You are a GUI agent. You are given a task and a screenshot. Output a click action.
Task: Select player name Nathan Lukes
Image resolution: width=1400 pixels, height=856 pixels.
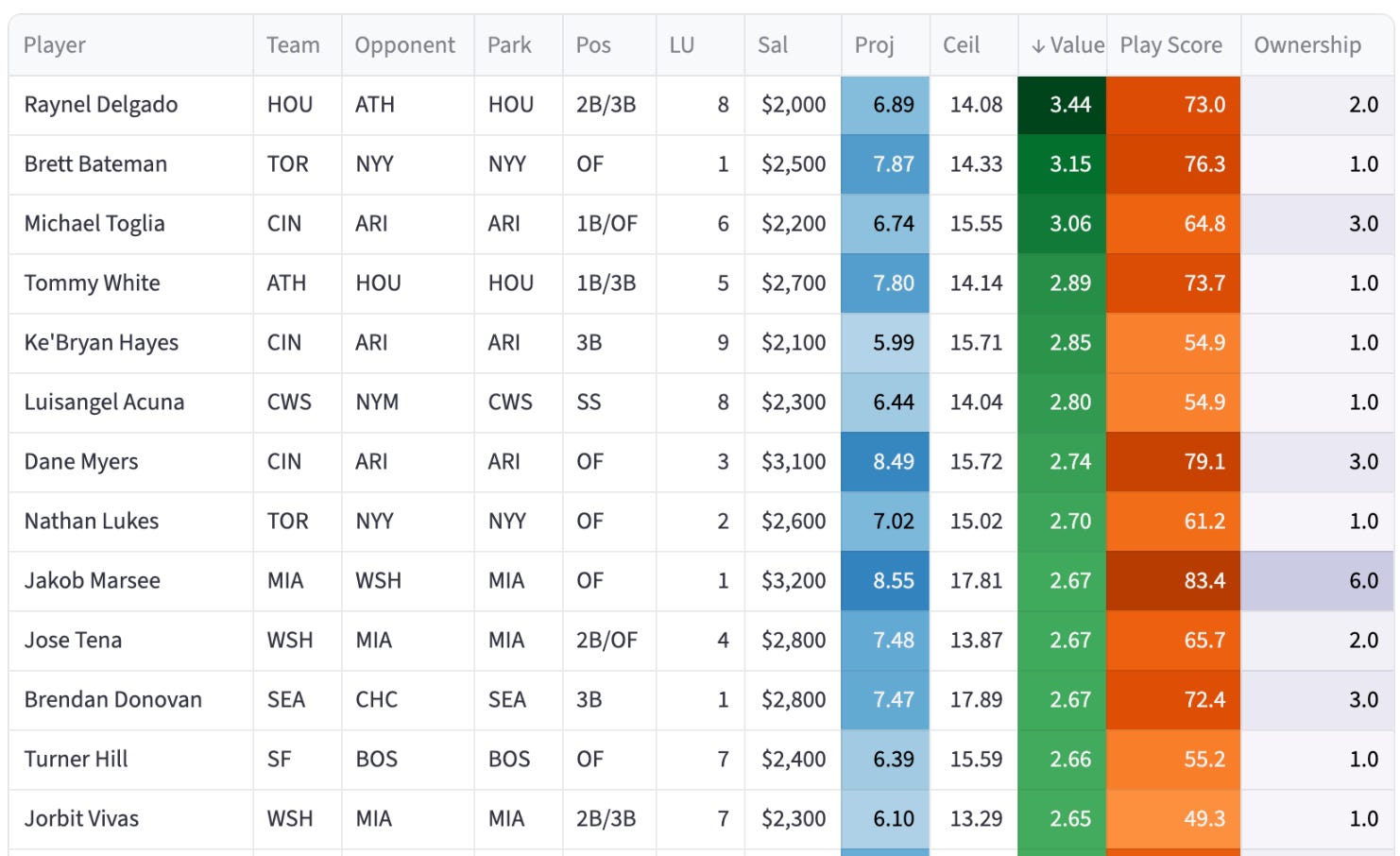tap(92, 522)
